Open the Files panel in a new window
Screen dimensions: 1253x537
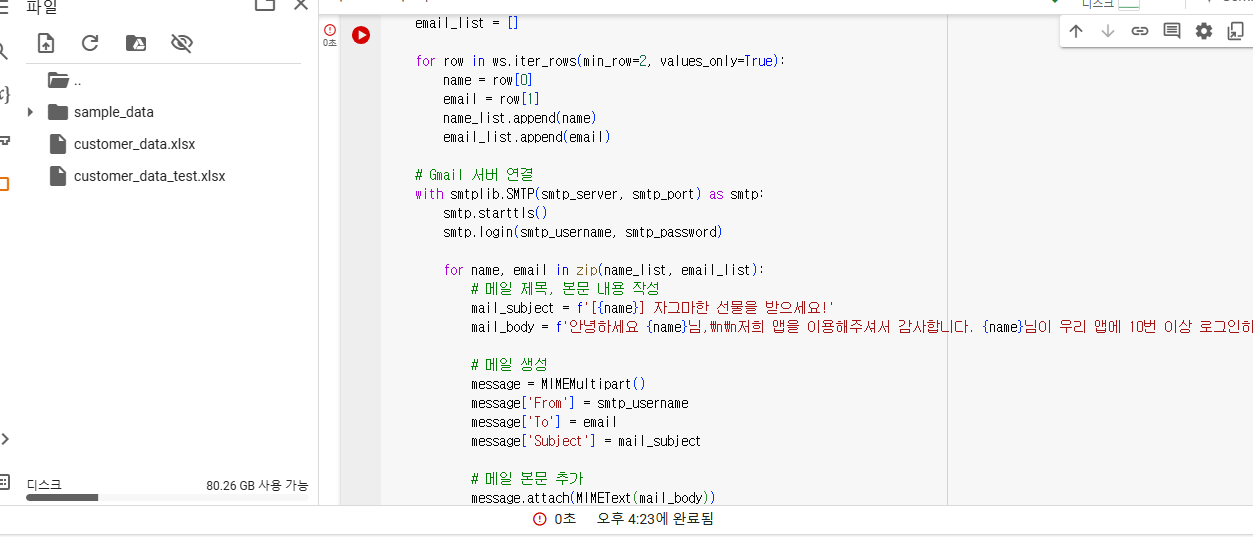click(265, 5)
